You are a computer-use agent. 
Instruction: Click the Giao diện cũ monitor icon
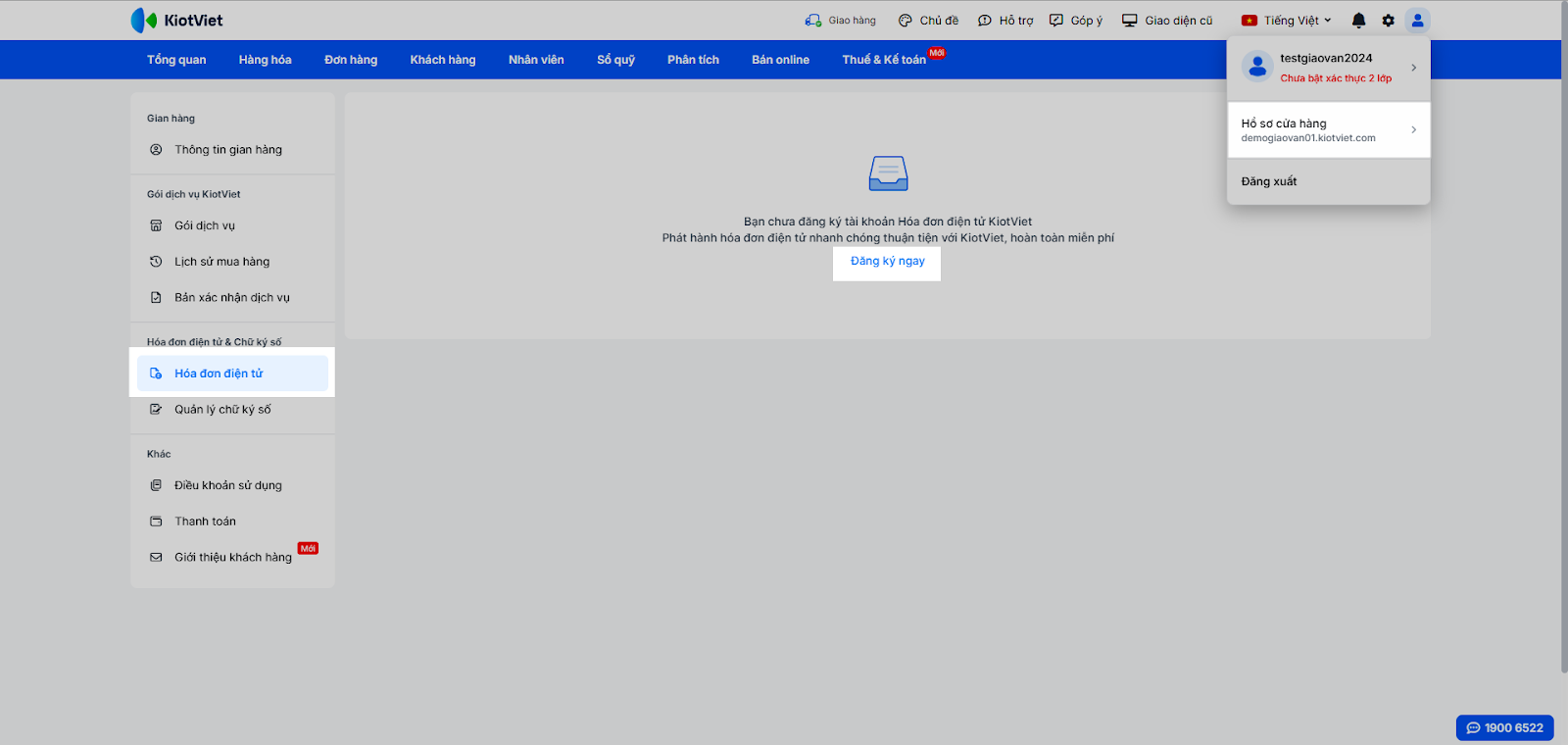click(1130, 21)
